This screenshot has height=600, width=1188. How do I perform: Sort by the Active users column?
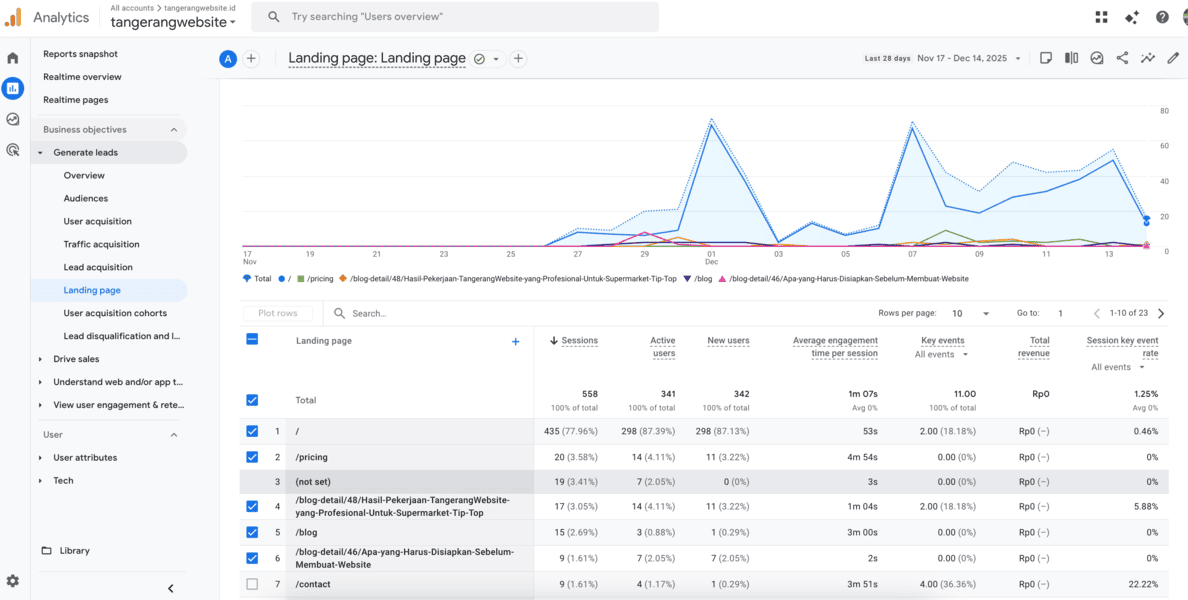click(x=662, y=346)
